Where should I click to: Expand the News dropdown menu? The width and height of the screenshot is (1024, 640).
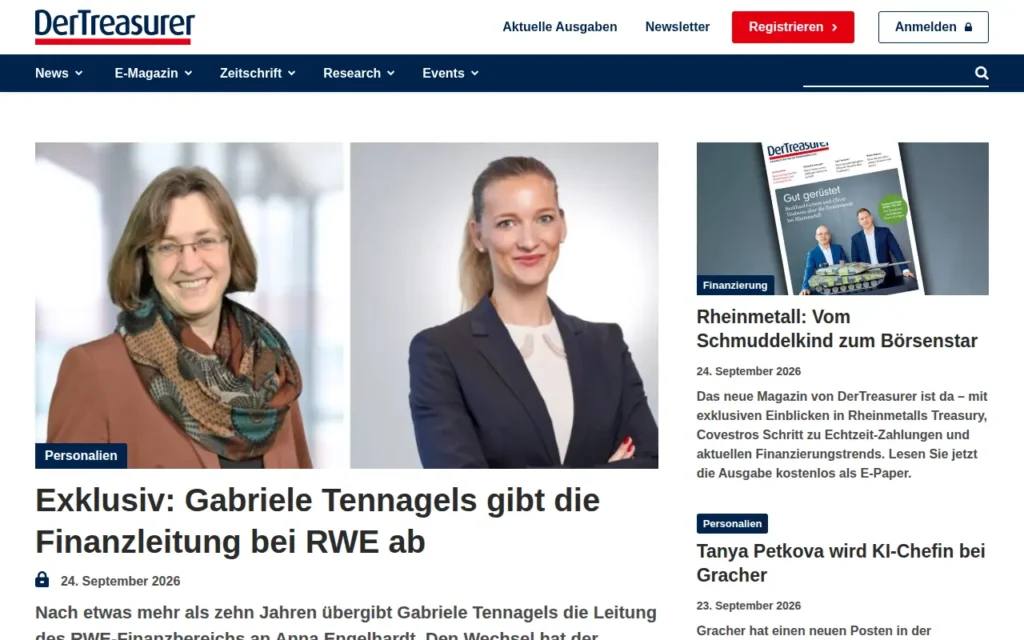point(59,73)
